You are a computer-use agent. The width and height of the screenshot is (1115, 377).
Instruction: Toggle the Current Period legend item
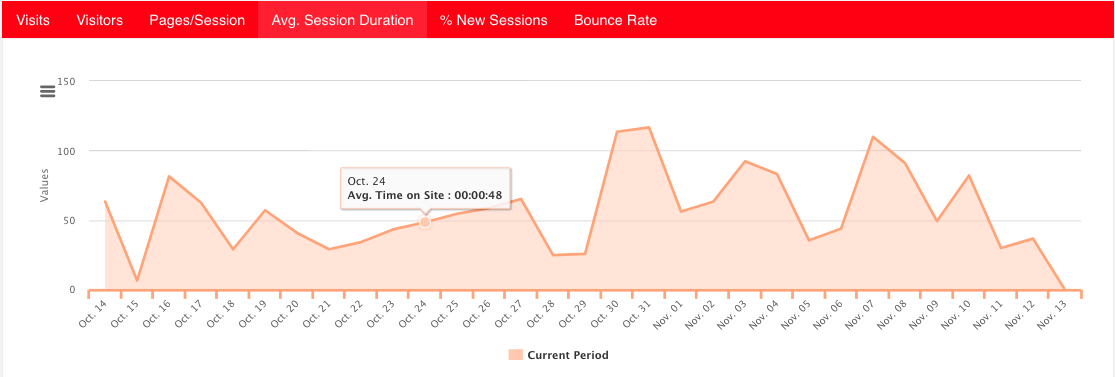coord(558,354)
